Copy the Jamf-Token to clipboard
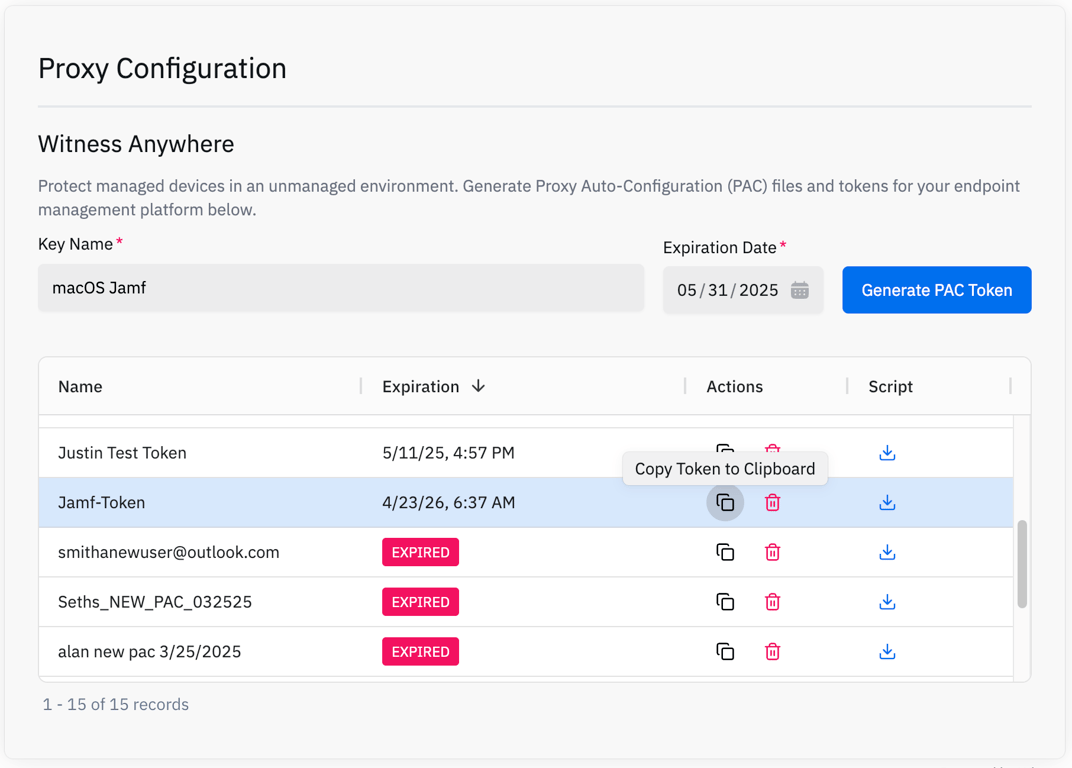This screenshot has height=768, width=1072. click(x=725, y=503)
